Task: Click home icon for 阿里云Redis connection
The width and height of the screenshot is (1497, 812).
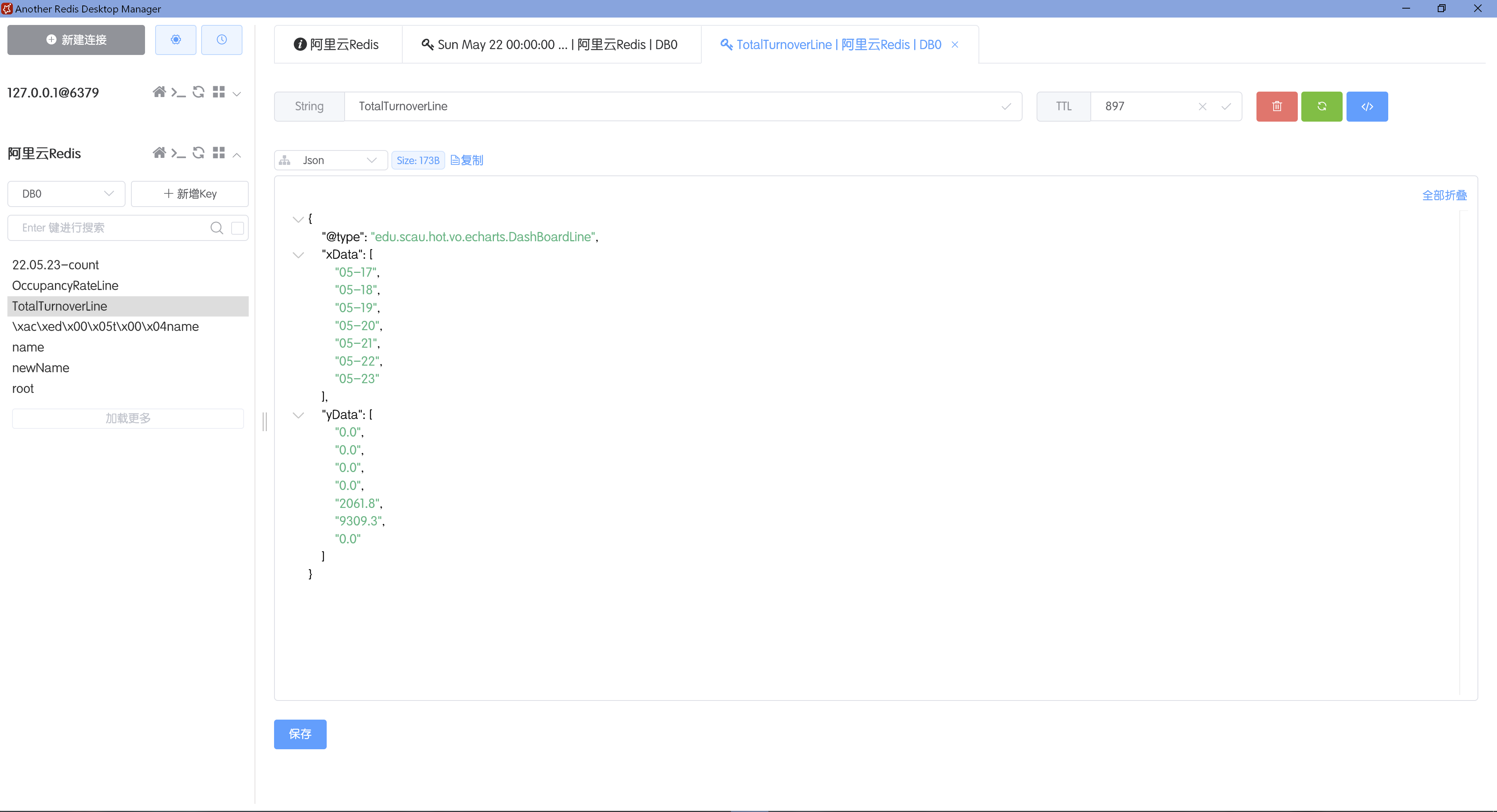Action: (x=159, y=153)
